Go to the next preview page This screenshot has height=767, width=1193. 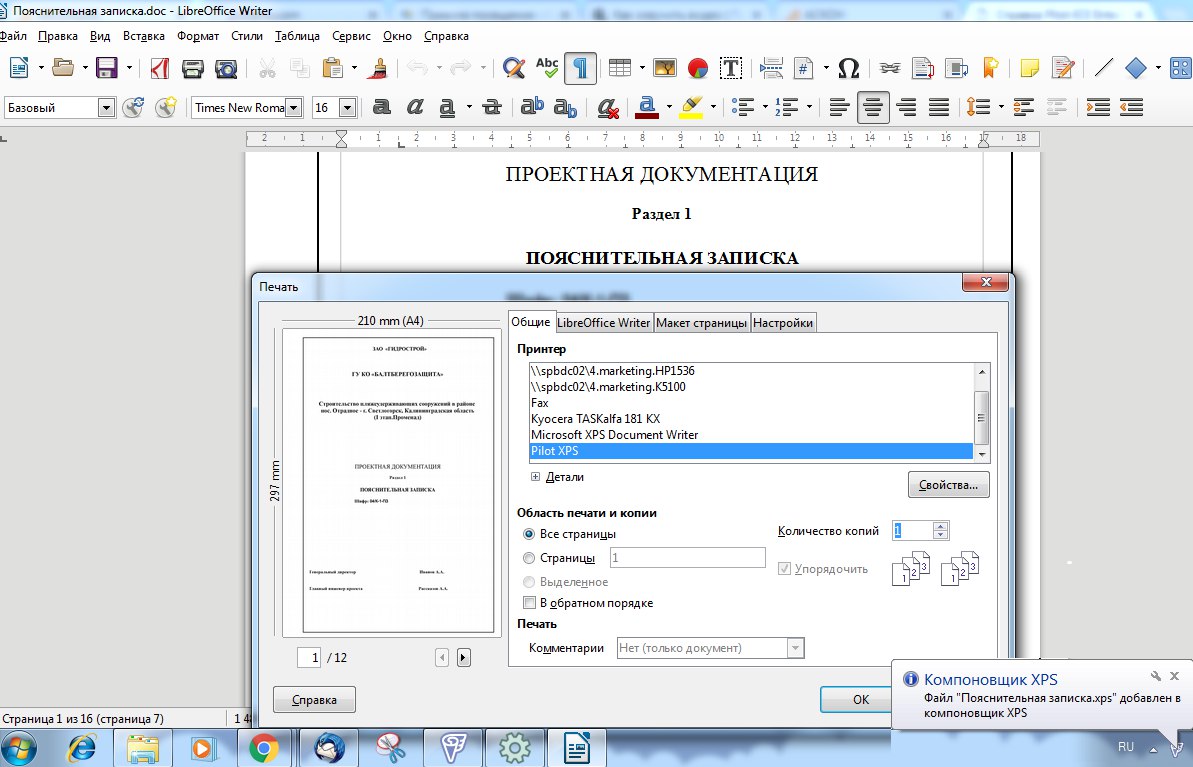pos(463,657)
